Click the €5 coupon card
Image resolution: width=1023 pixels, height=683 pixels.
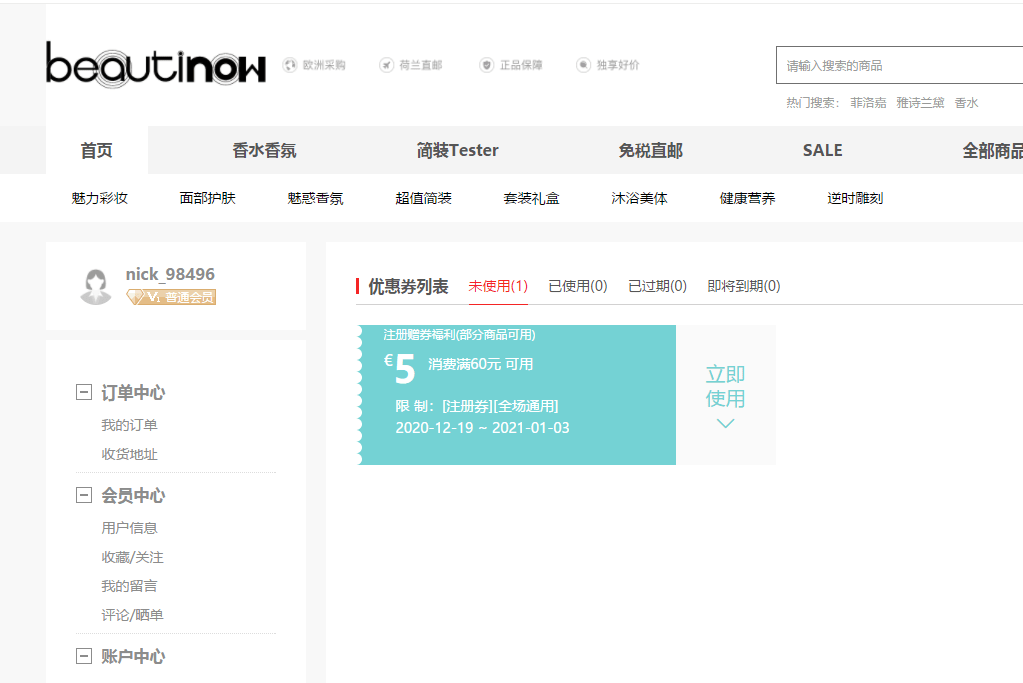516,395
